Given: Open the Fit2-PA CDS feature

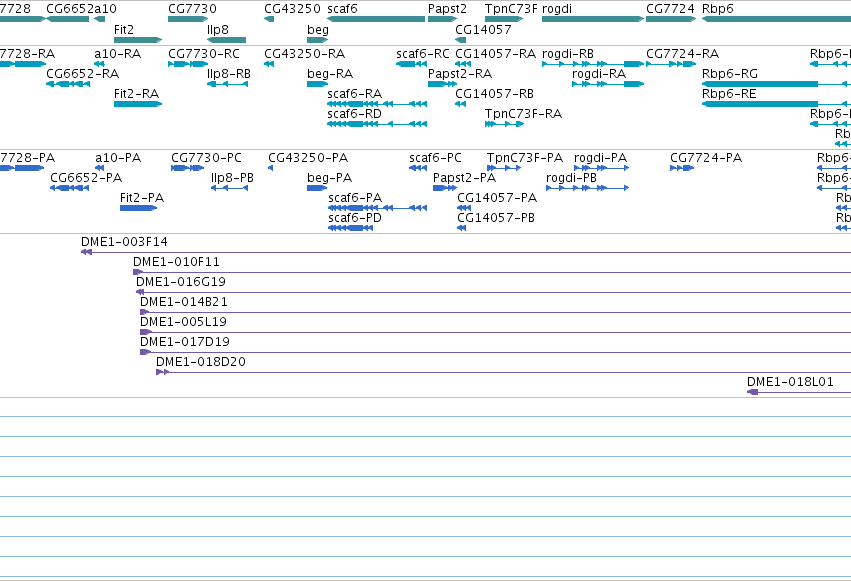Looking at the screenshot, I should (138, 208).
